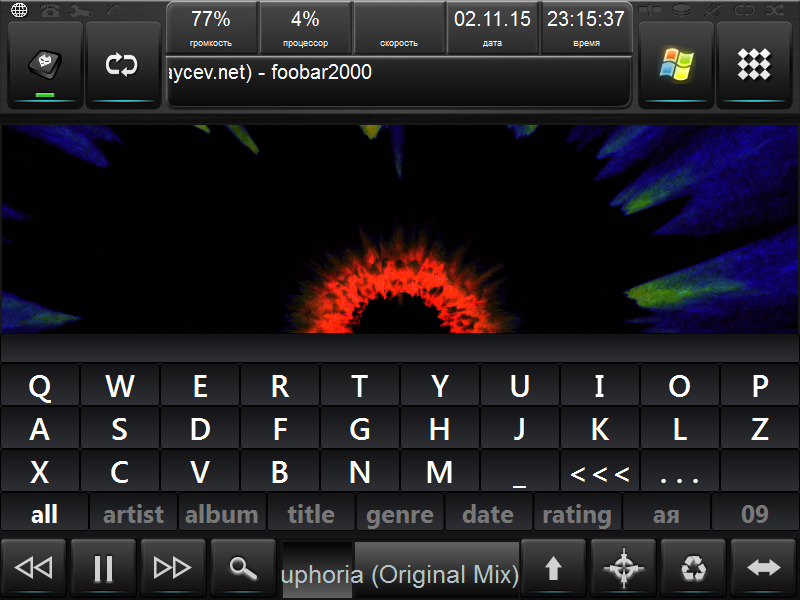Pause the current track
800x600 pixels.
pyautogui.click(x=103, y=569)
